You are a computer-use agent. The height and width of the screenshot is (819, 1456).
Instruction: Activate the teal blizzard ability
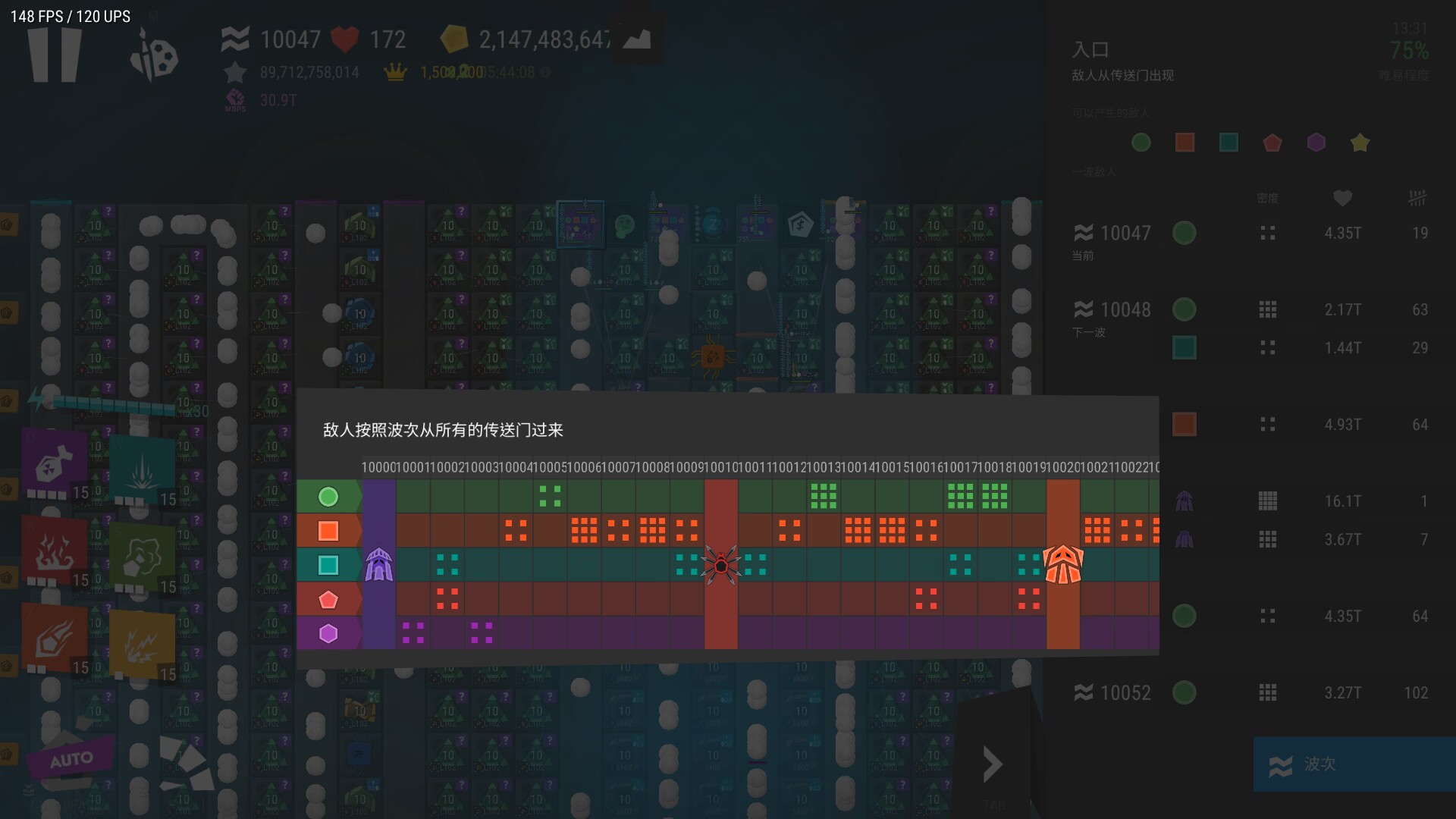pos(142,469)
